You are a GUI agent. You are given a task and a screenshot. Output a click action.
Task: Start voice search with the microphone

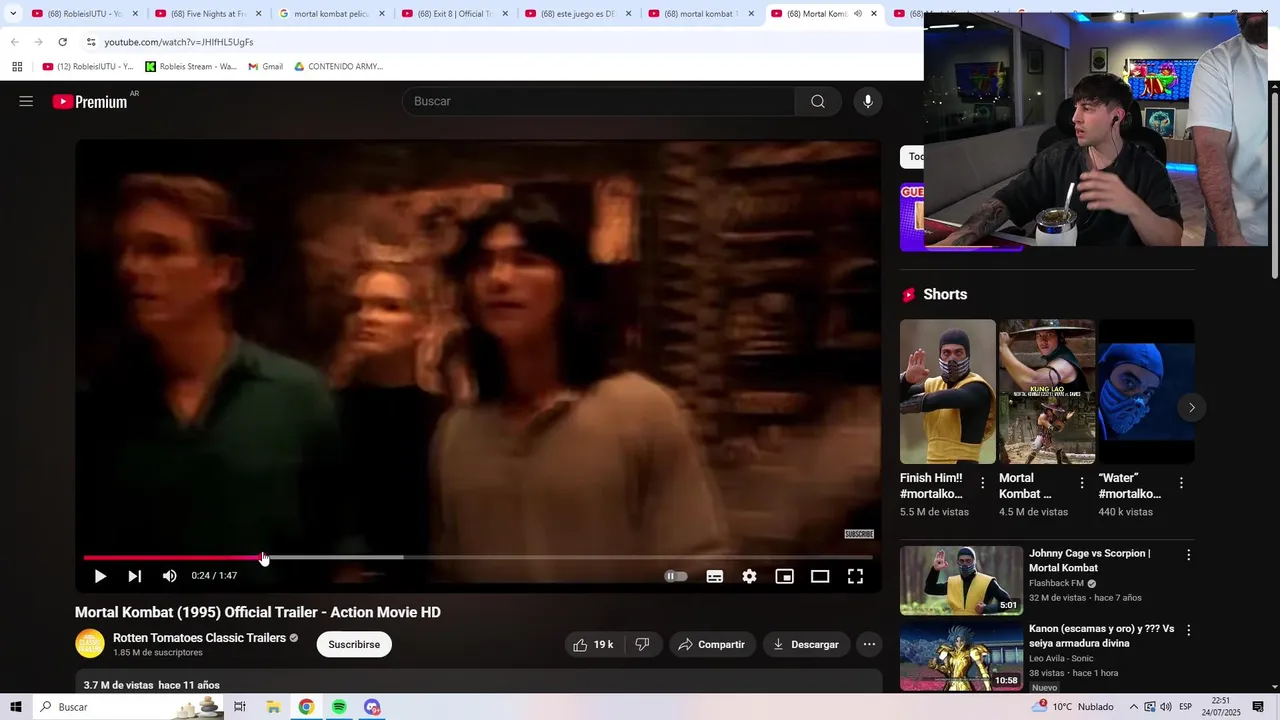[x=868, y=101]
